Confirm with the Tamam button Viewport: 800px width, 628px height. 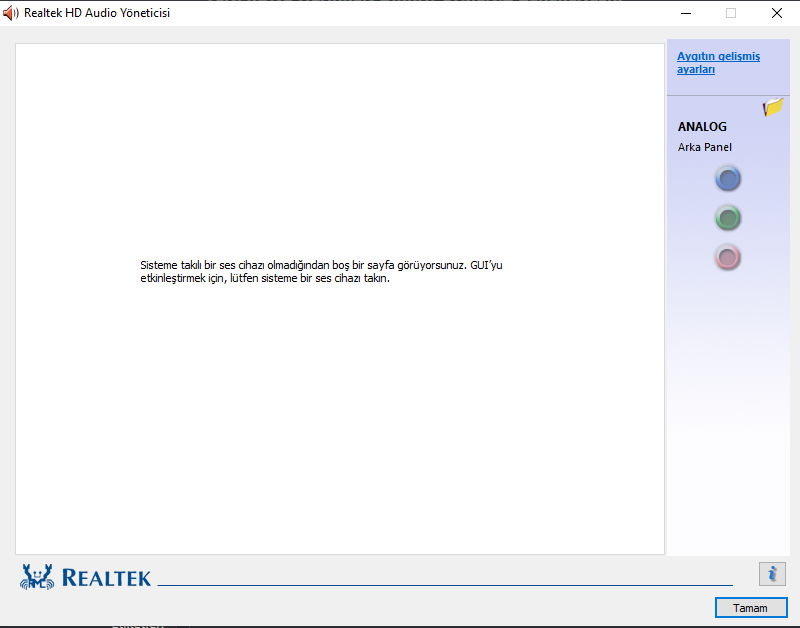coord(751,608)
